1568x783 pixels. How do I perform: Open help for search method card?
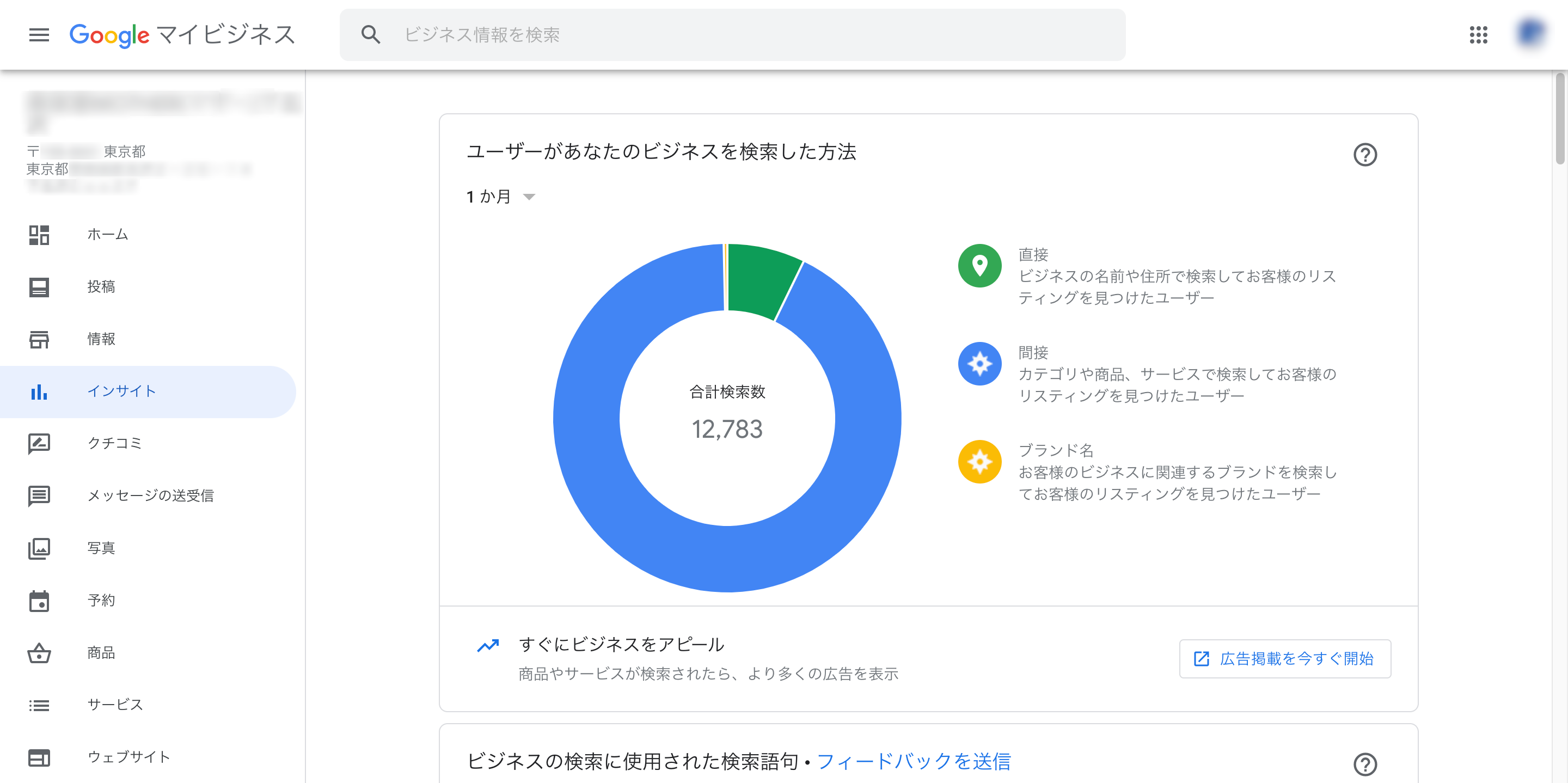(1365, 155)
